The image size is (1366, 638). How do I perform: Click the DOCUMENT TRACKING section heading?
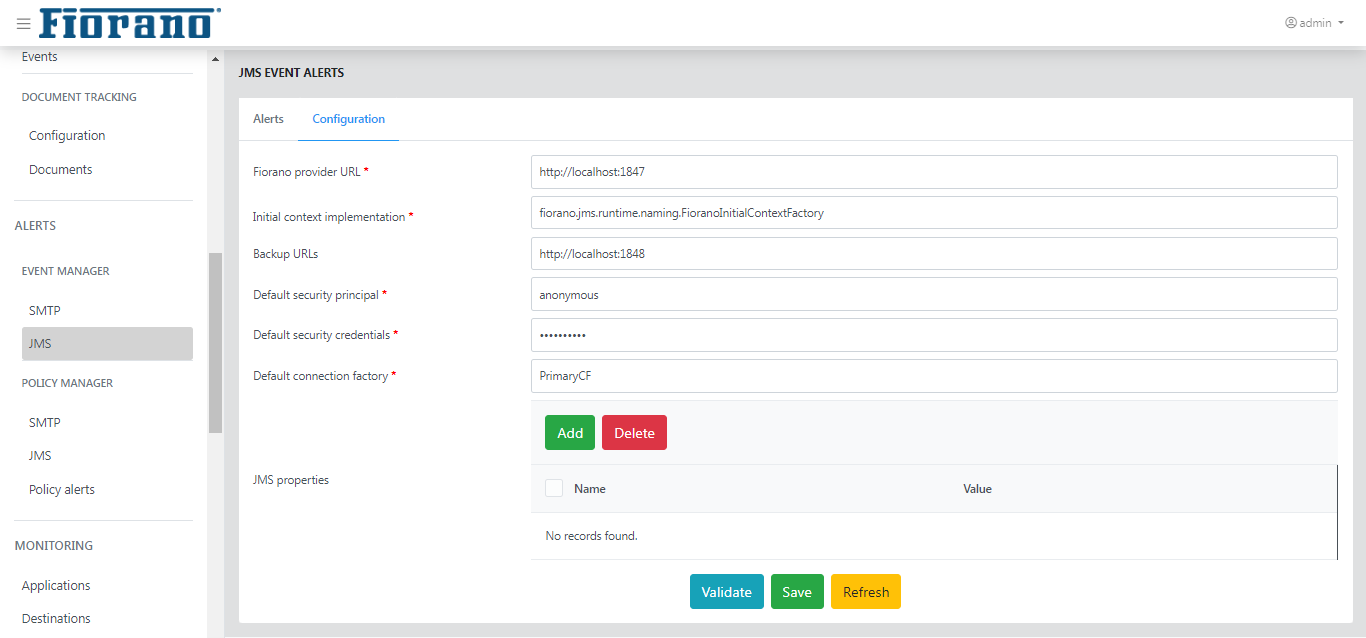tap(79, 98)
